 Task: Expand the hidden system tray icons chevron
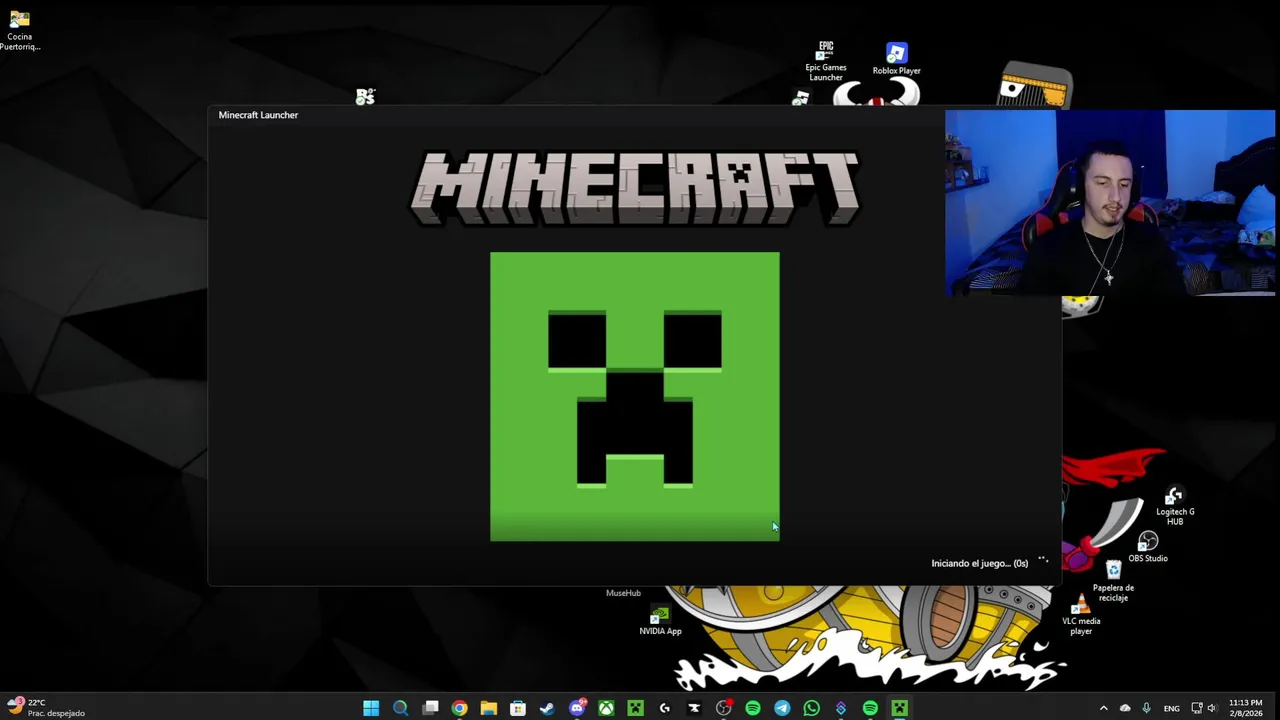click(x=1103, y=708)
